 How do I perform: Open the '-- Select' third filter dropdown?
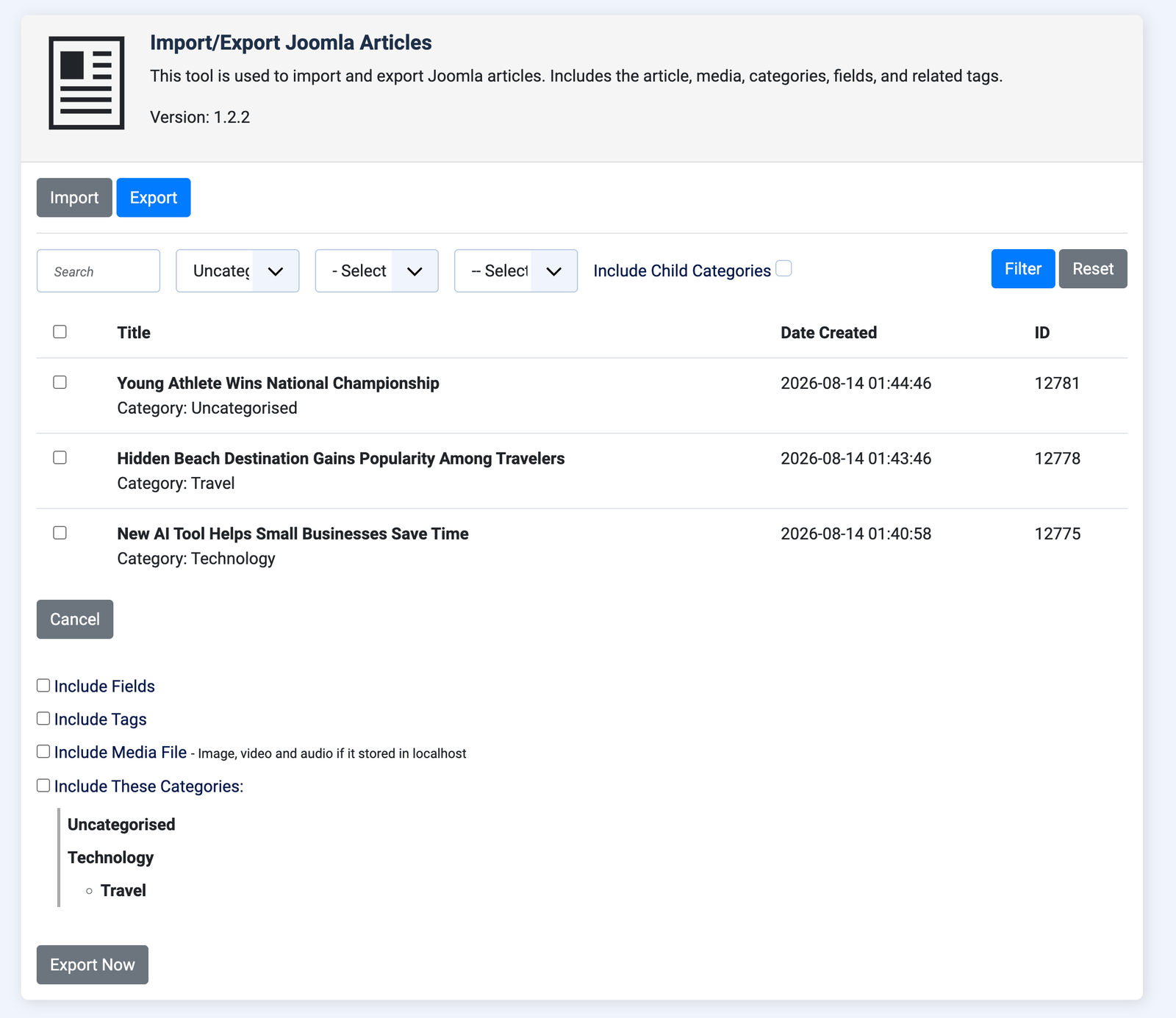516,270
